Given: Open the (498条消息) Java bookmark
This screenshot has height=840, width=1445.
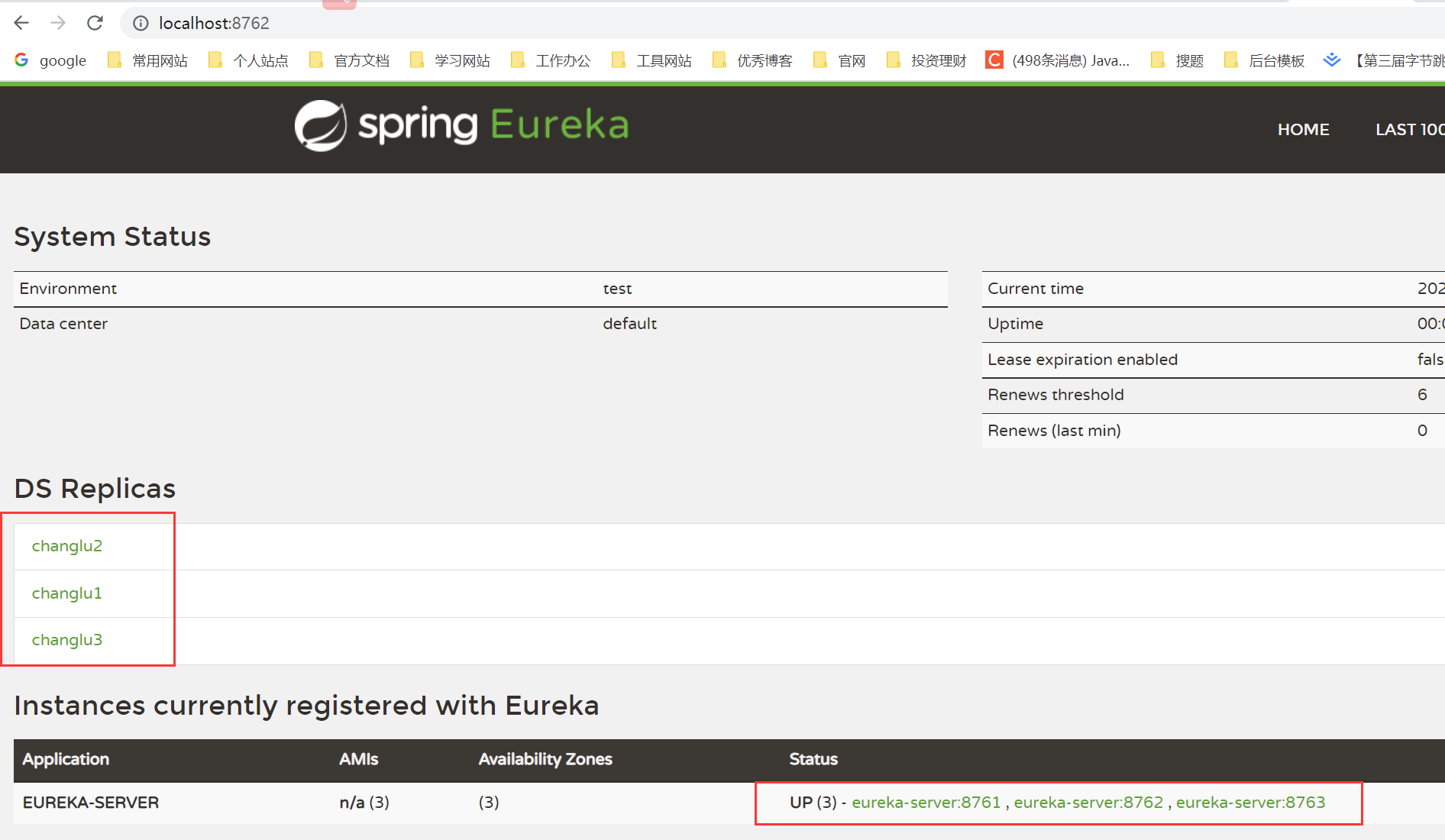Looking at the screenshot, I should 1058,60.
